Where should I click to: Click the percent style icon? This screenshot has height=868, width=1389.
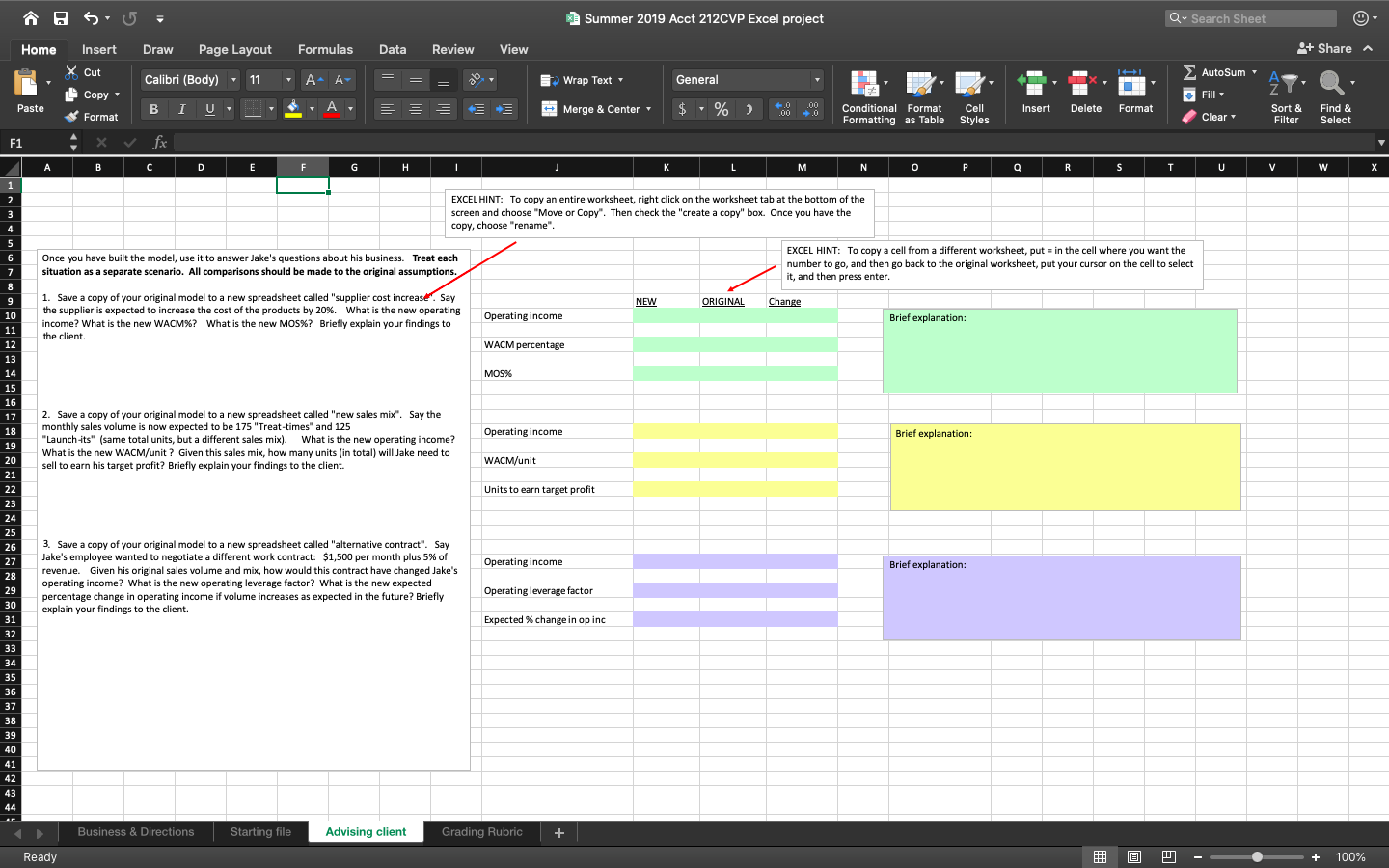722,109
